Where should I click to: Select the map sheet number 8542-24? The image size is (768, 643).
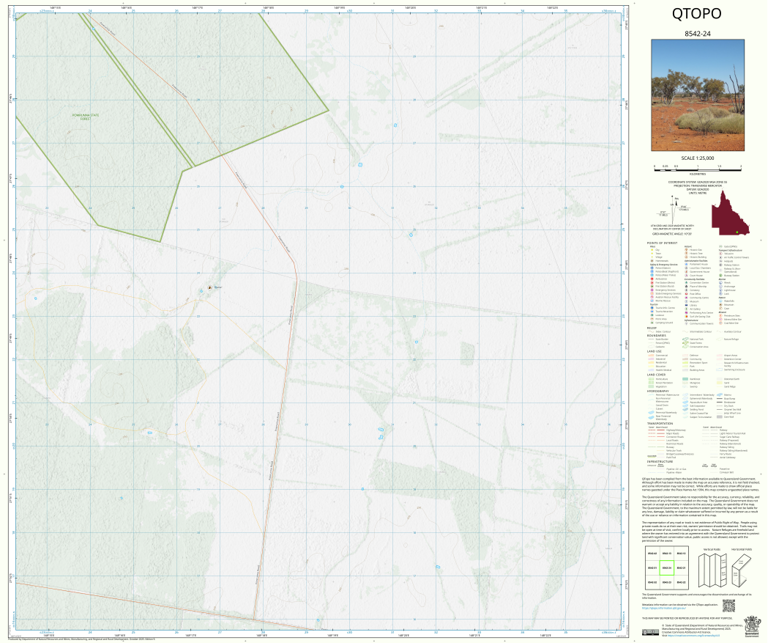tap(697, 34)
